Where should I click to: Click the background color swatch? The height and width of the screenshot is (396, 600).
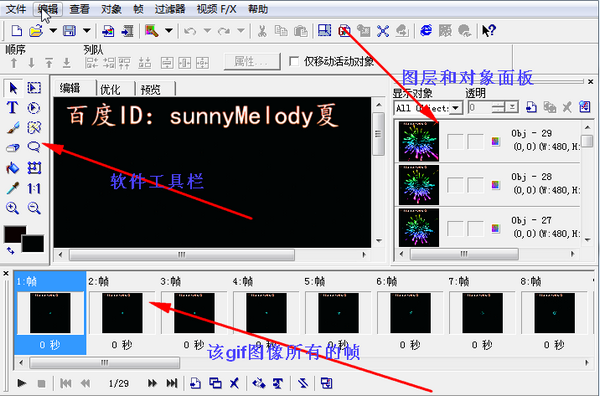click(x=34, y=245)
